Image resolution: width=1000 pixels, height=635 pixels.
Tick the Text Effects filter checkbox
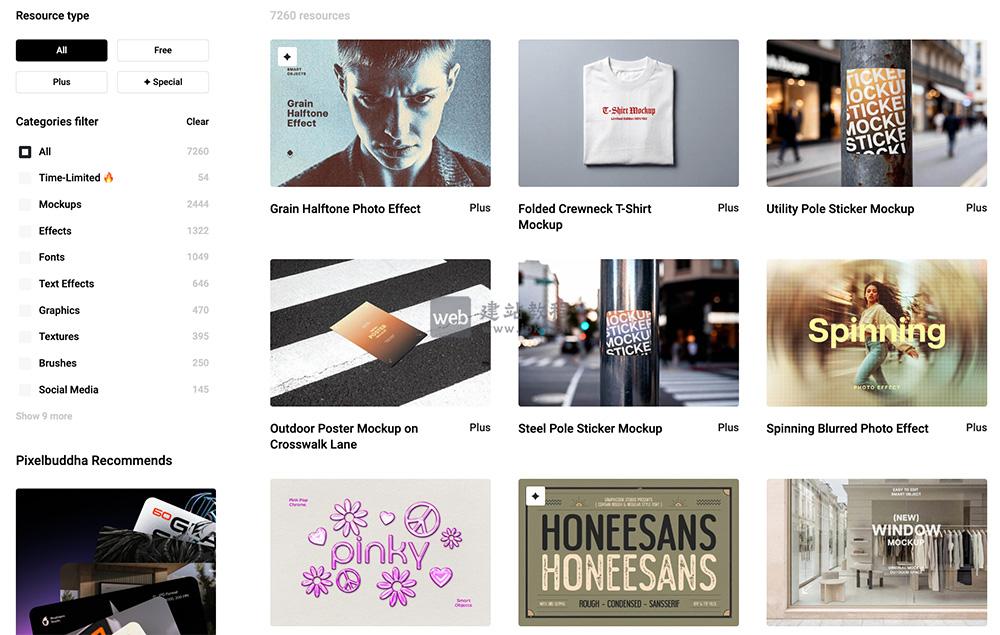point(25,284)
